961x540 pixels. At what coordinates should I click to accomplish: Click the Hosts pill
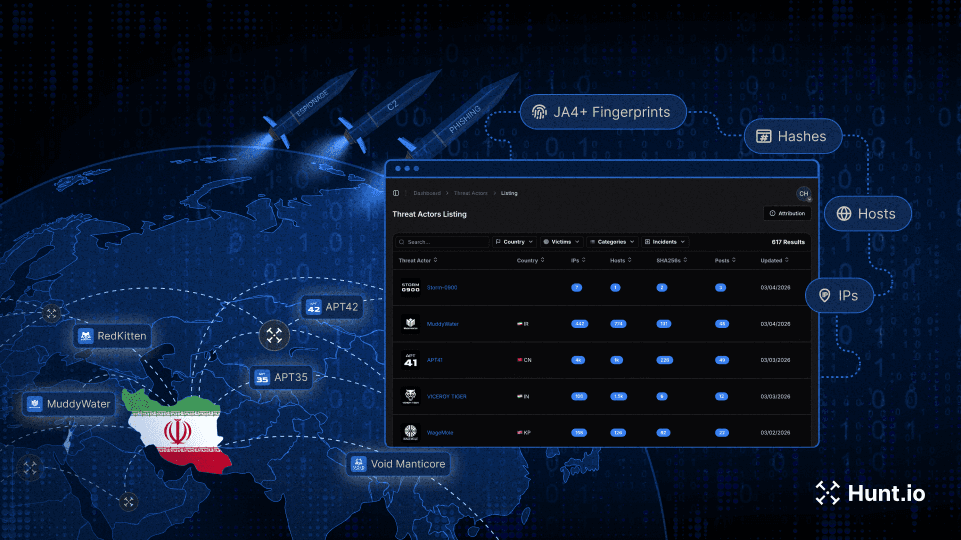[867, 213]
